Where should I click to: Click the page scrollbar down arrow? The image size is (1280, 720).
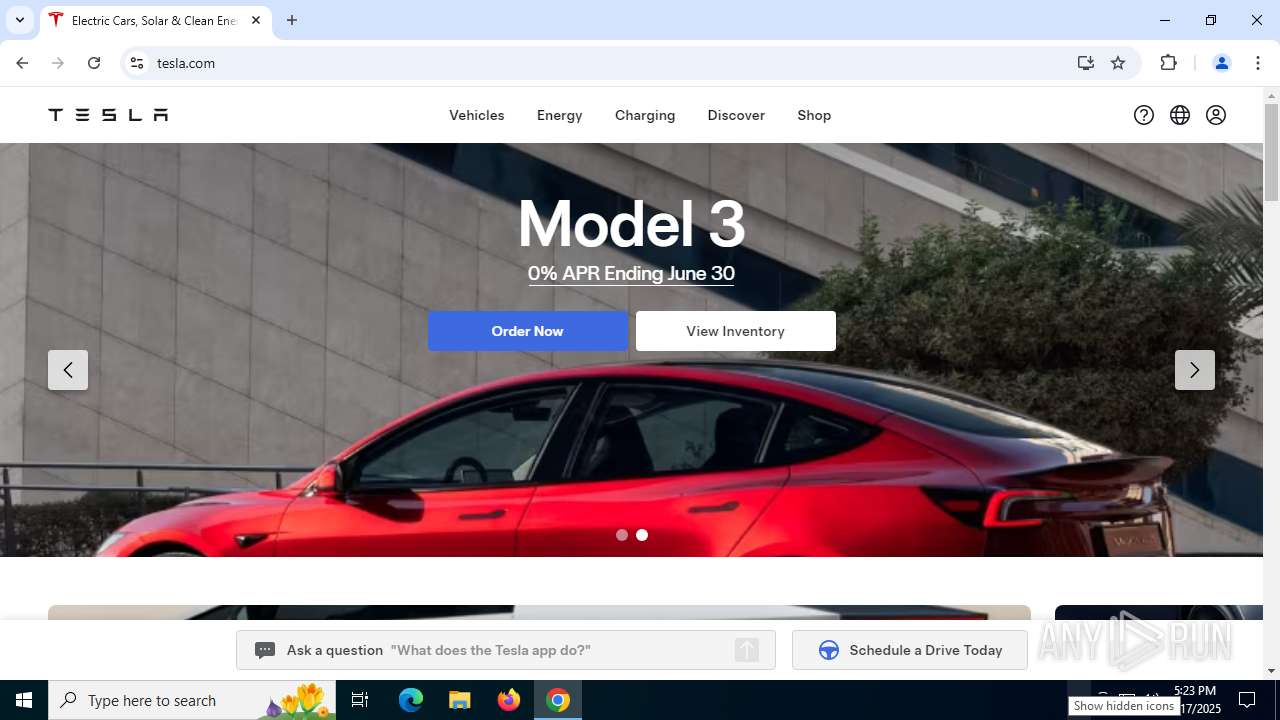[x=1272, y=671]
